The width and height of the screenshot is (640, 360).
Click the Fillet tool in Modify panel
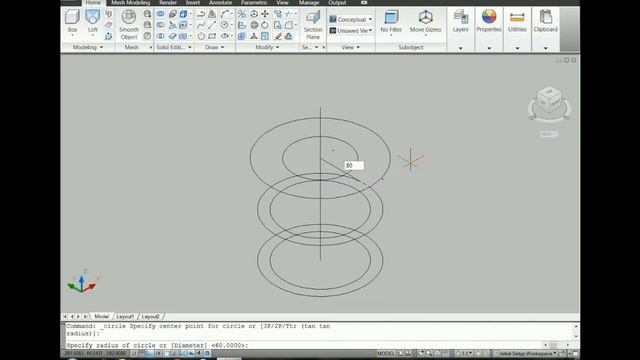click(289, 25)
